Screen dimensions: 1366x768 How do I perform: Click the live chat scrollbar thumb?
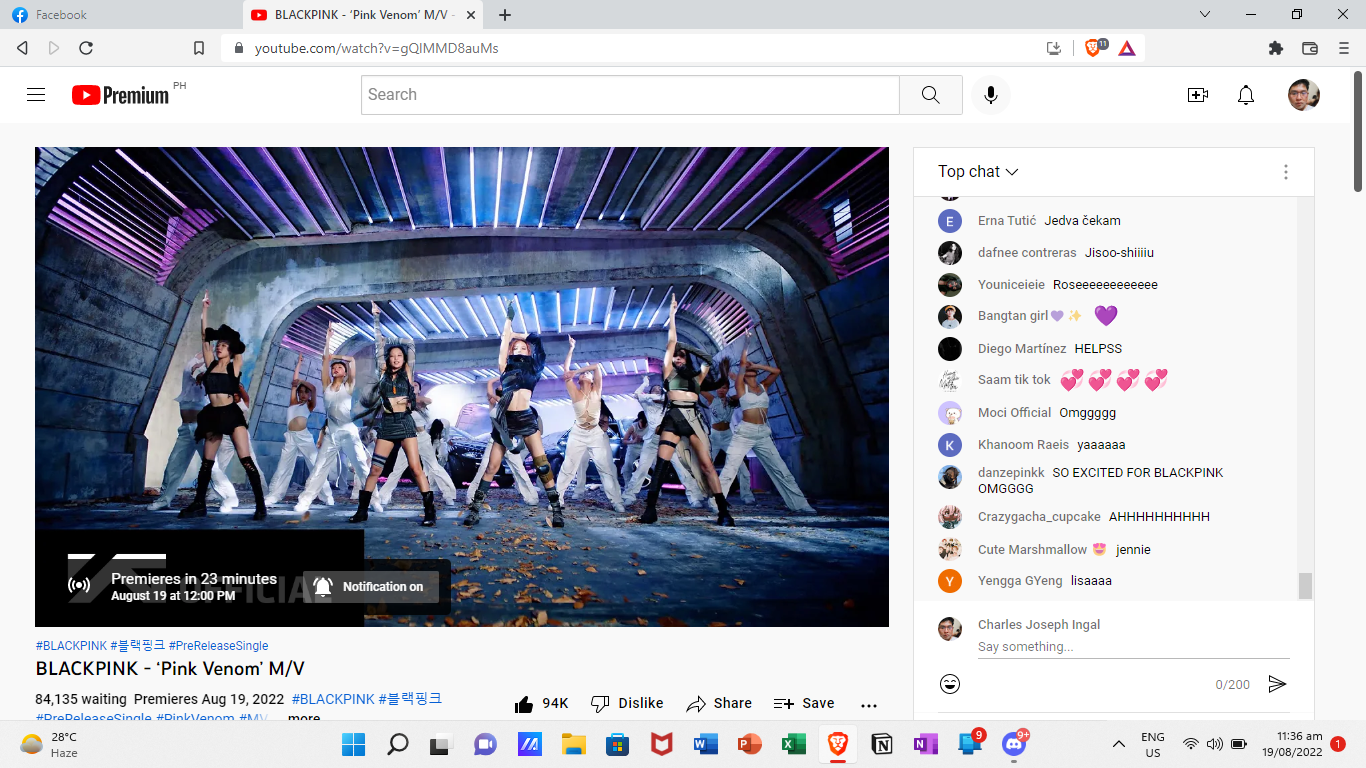pyautogui.click(x=1305, y=586)
